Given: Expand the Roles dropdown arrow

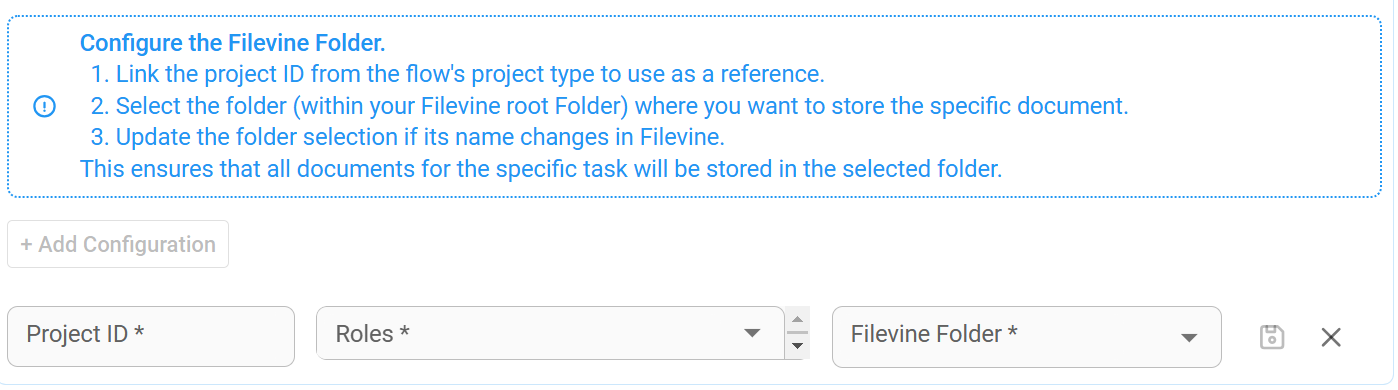Looking at the screenshot, I should 753,333.
